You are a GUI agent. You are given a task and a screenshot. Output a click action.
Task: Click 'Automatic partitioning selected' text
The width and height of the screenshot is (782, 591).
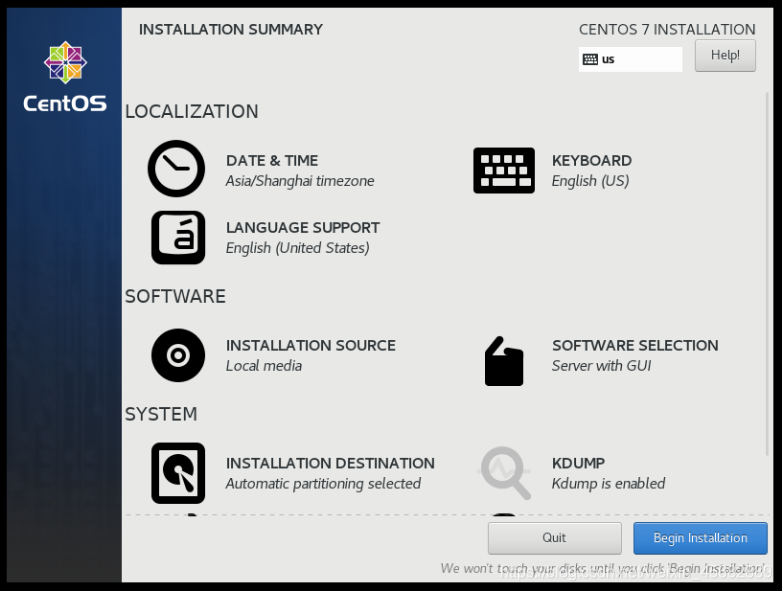pos(323,483)
